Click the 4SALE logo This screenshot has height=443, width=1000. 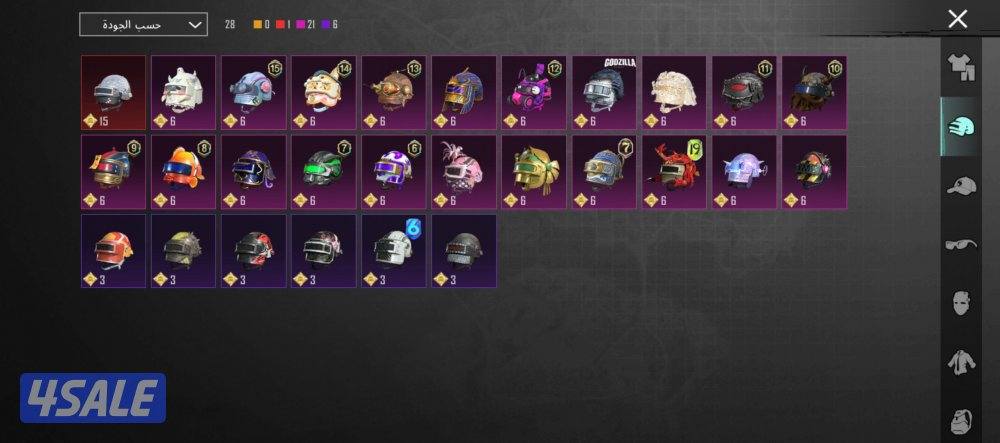click(93, 398)
